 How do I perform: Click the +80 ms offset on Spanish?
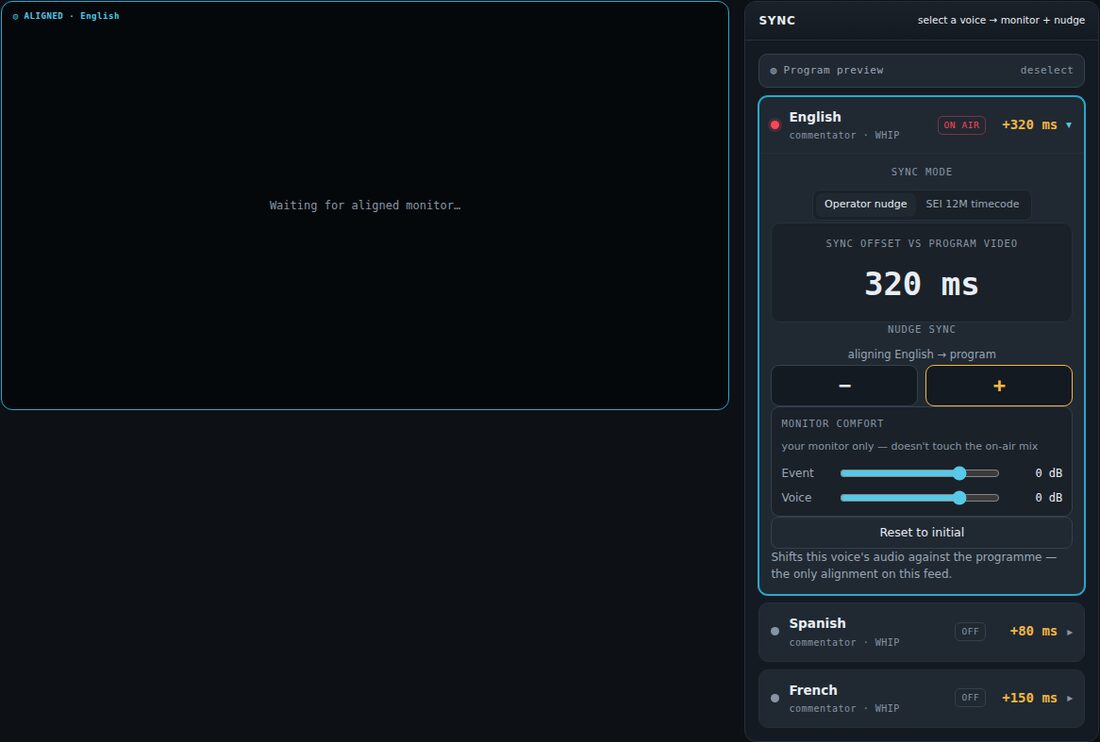1033,631
